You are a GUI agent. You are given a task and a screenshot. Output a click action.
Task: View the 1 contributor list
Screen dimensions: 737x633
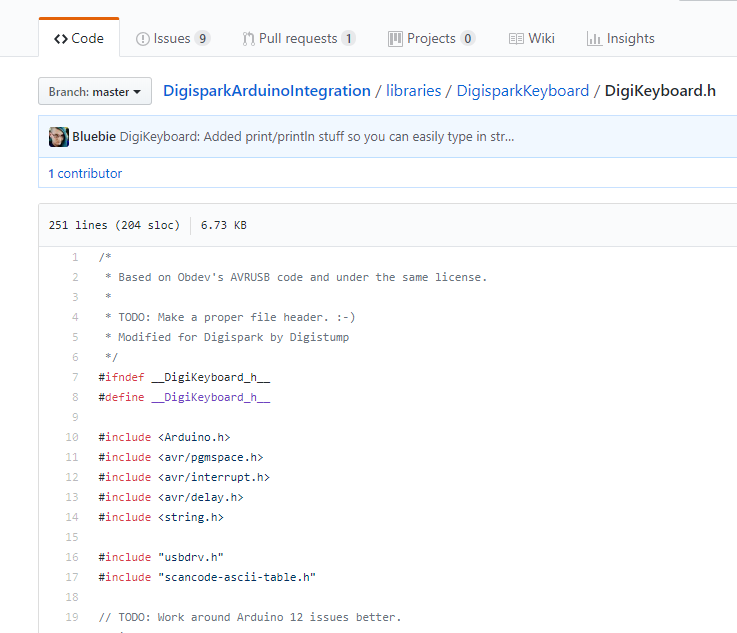85,173
